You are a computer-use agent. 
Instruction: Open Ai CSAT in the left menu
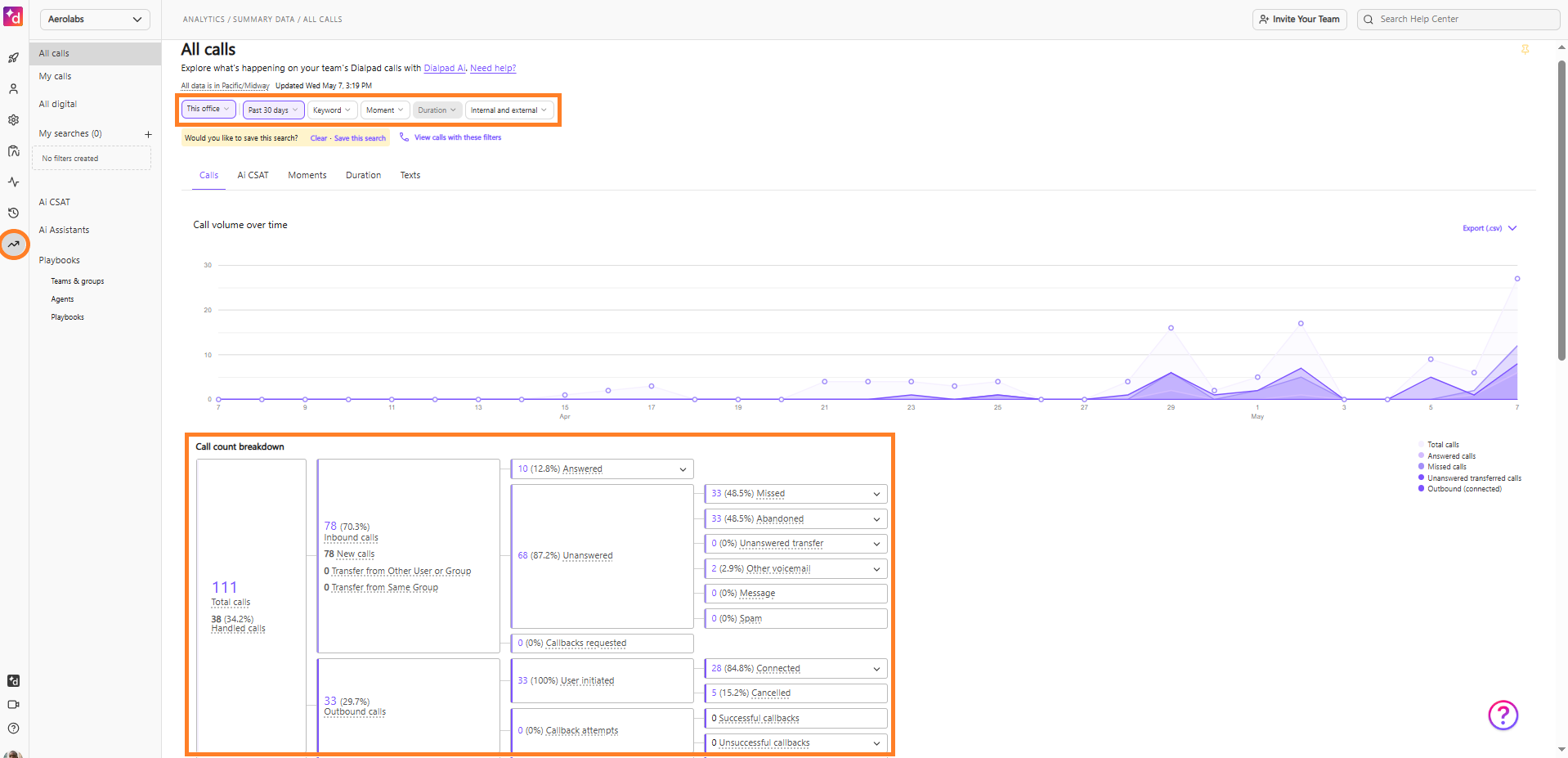[54, 202]
